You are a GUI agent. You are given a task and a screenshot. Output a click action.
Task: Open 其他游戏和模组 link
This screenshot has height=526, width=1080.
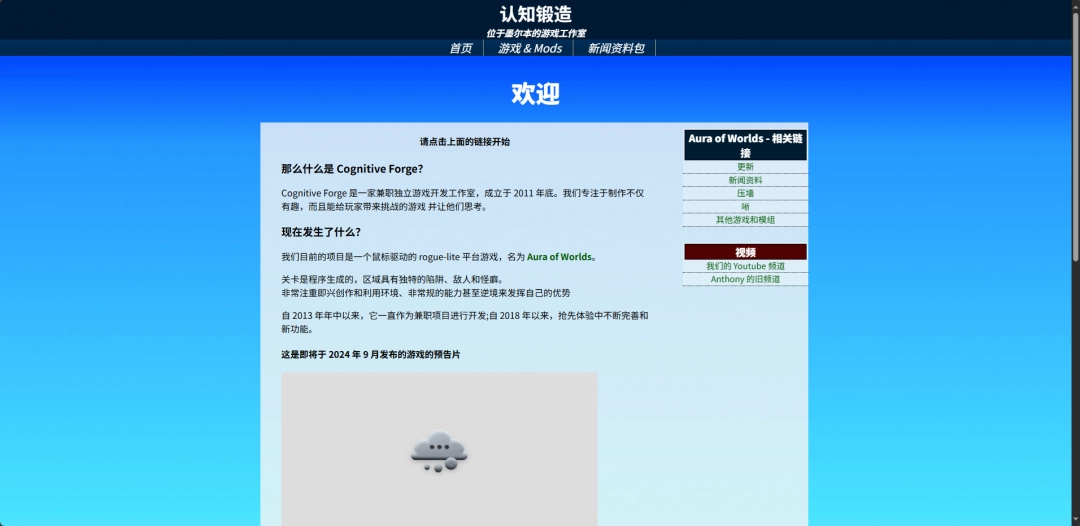[x=745, y=219]
